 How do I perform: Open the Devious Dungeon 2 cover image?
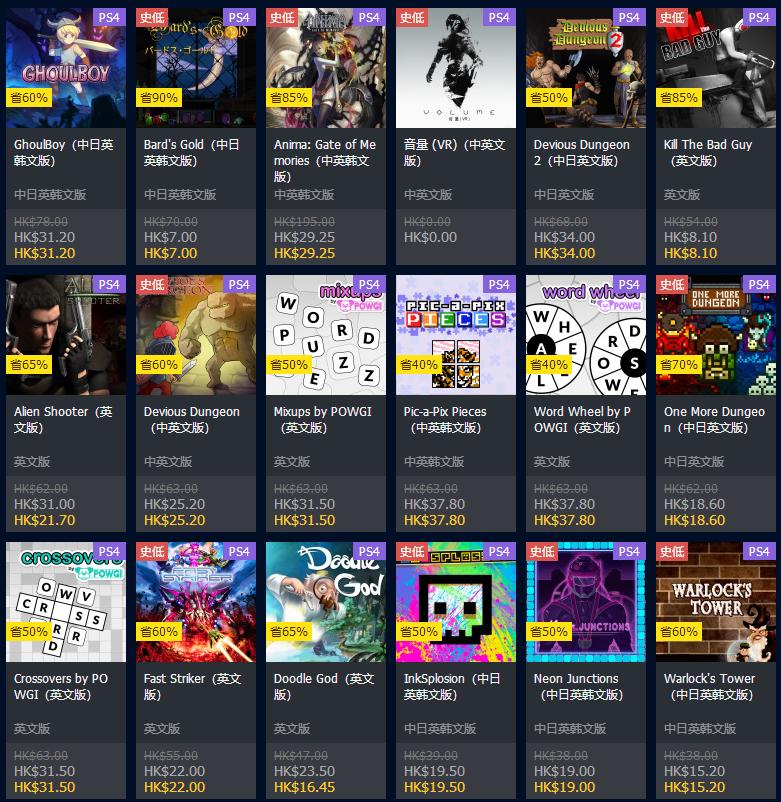point(586,68)
